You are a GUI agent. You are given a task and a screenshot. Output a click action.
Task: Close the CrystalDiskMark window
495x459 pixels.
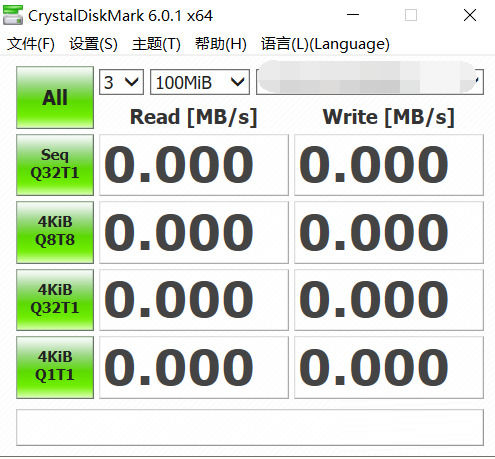(470, 15)
